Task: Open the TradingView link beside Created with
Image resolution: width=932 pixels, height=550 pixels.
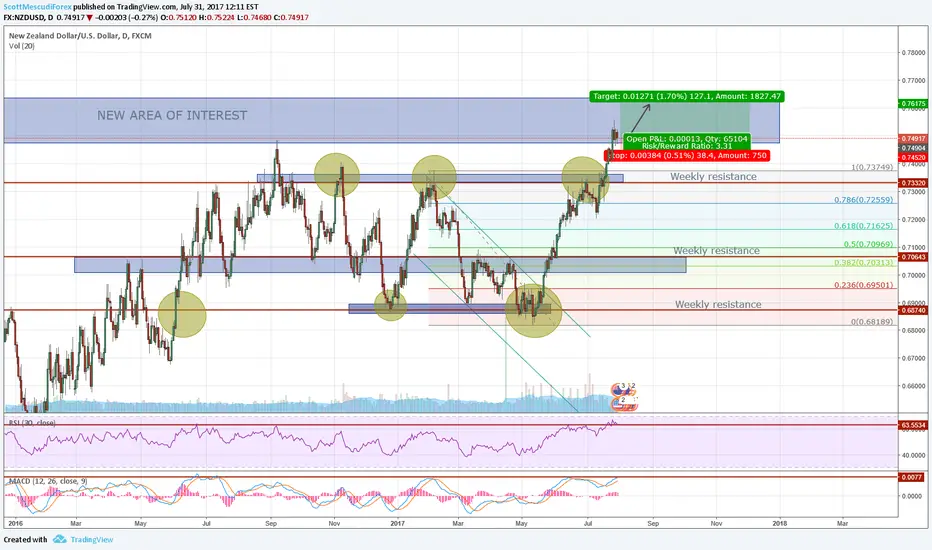Action: click(x=92, y=539)
